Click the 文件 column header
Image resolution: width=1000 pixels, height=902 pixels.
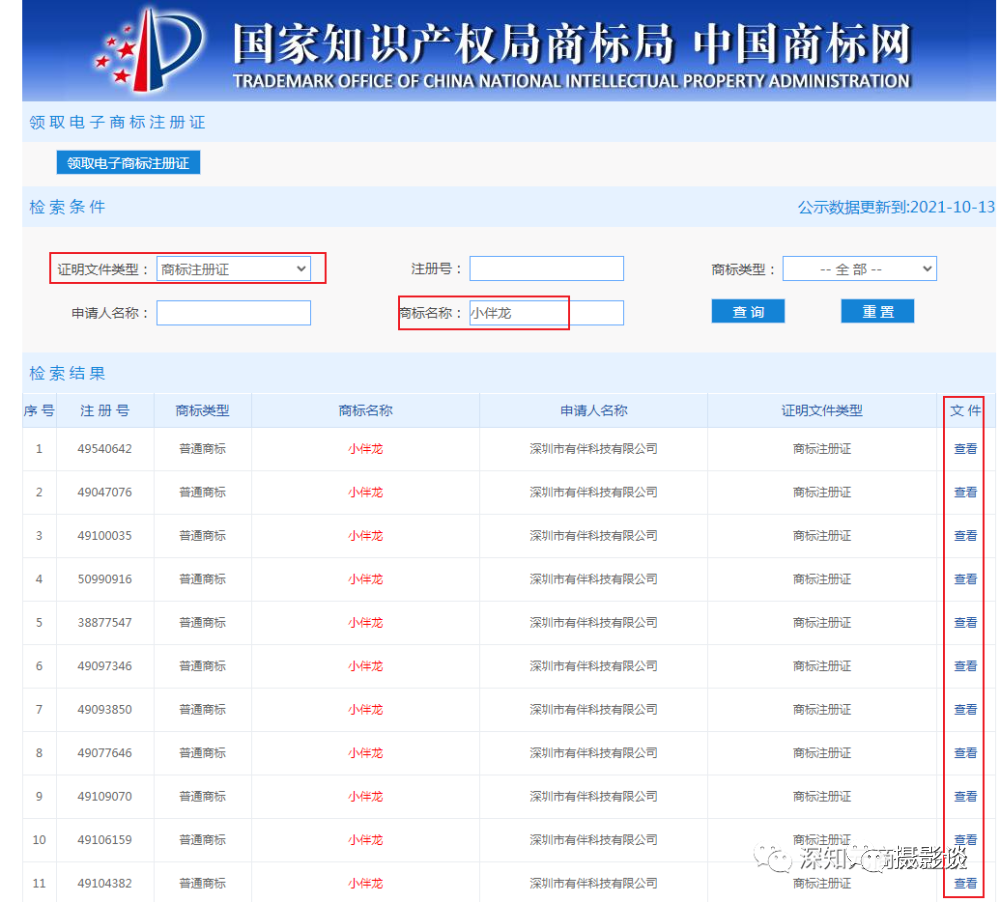click(x=965, y=410)
